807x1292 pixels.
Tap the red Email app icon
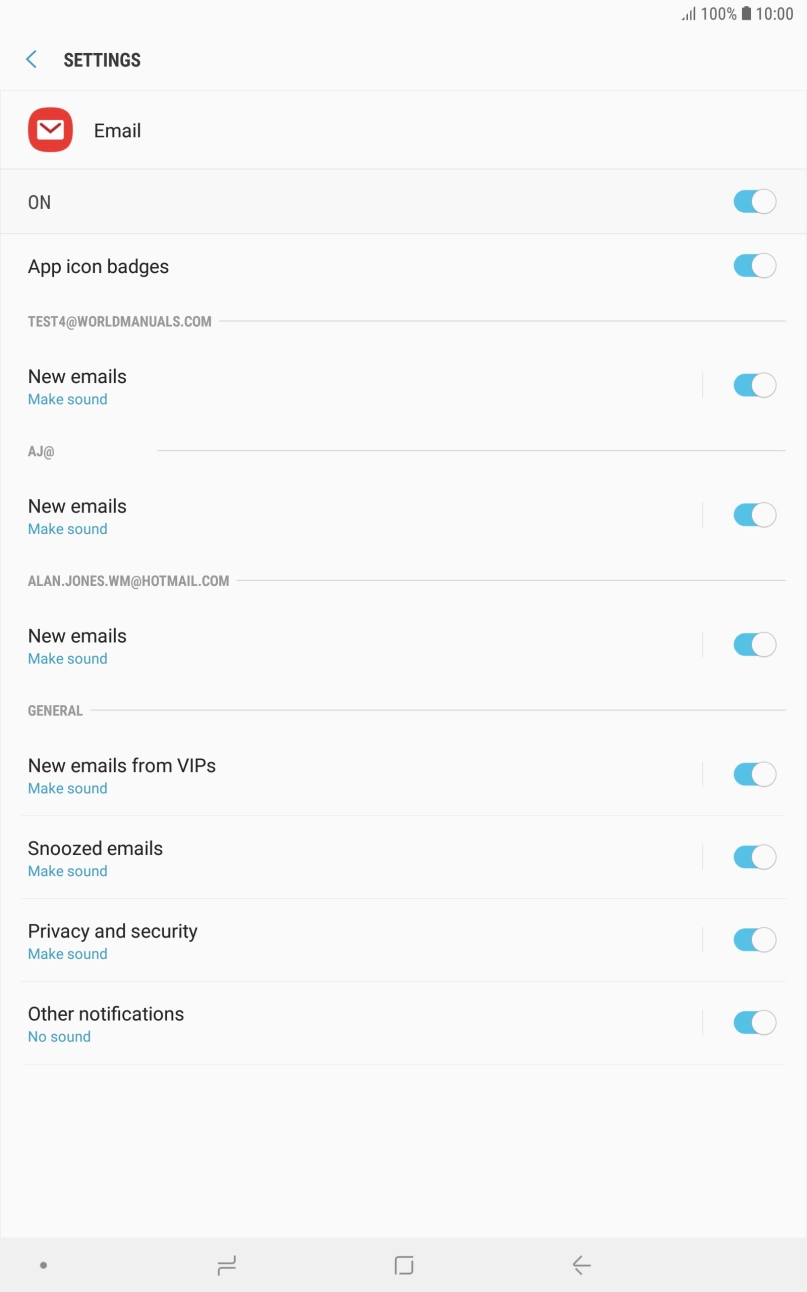50,130
